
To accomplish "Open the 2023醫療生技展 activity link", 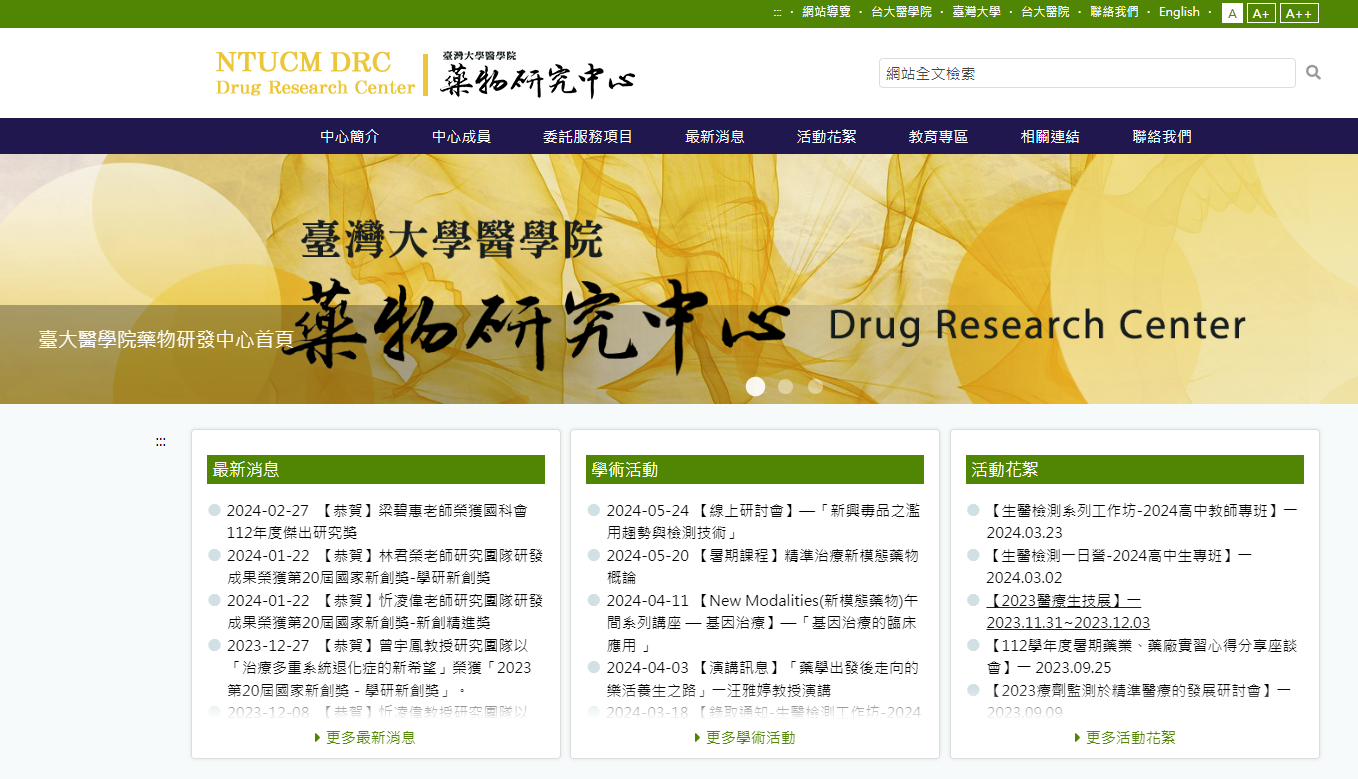I will (x=1068, y=611).
